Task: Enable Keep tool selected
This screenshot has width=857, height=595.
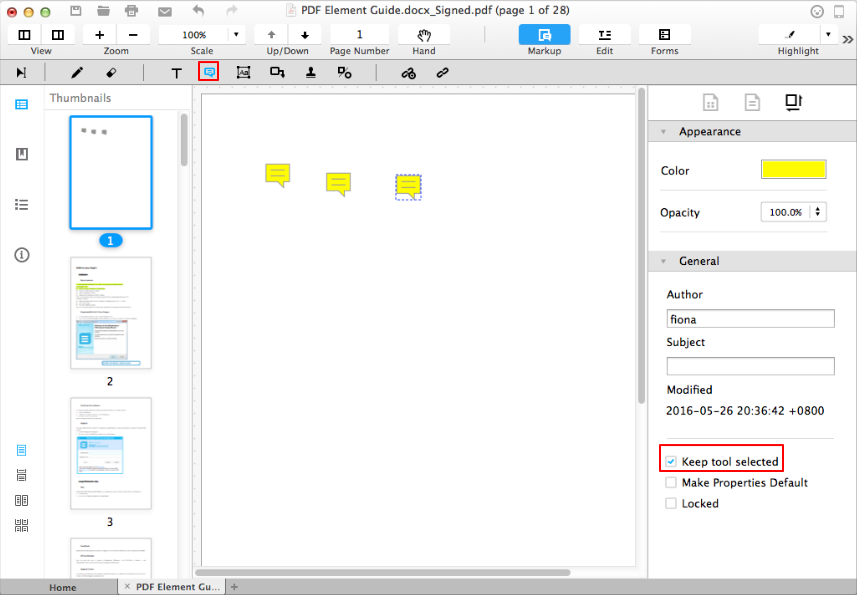Action: (x=670, y=459)
